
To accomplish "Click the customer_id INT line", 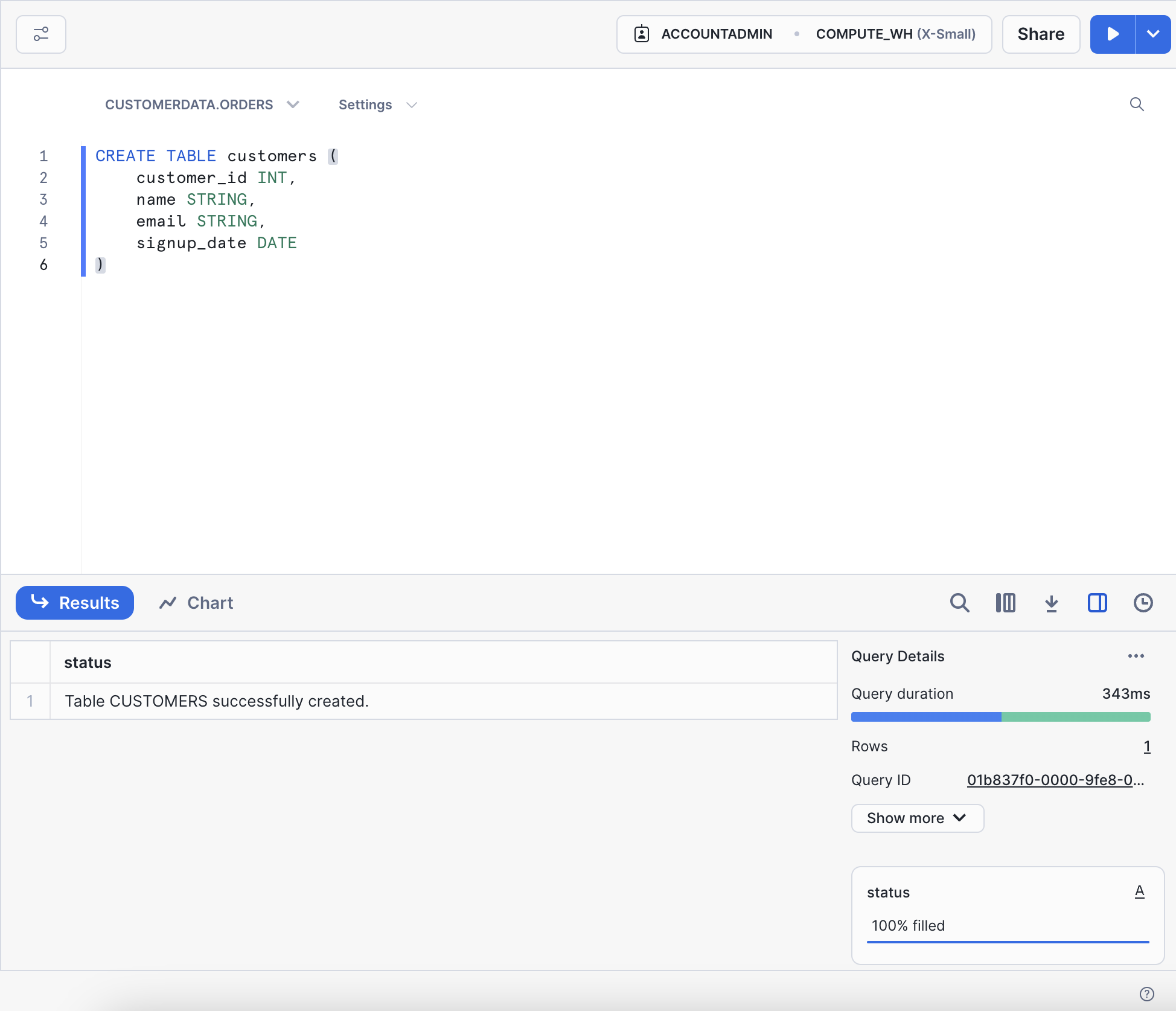I will pos(216,178).
